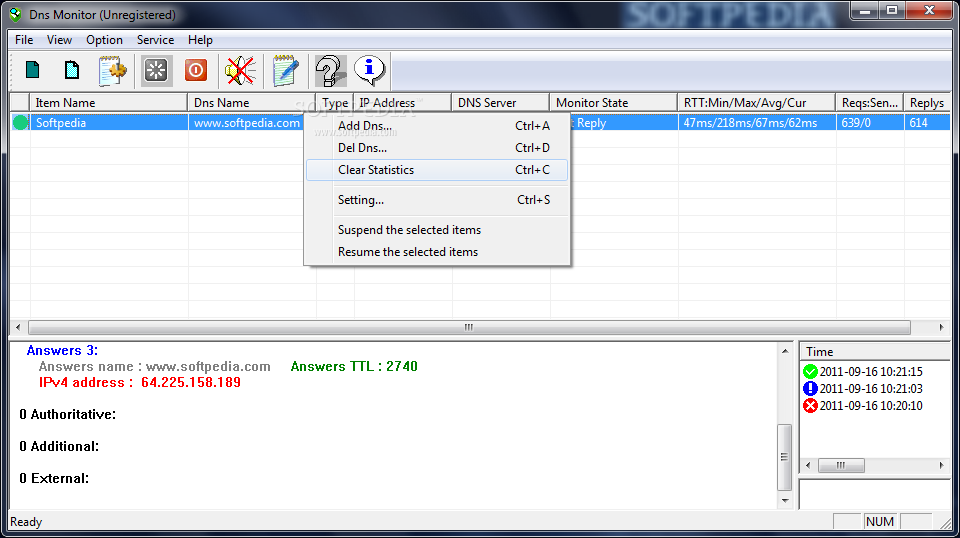Click the grey start monitoring spinner icon
Viewport: 960px width, 538px height.
(156, 70)
